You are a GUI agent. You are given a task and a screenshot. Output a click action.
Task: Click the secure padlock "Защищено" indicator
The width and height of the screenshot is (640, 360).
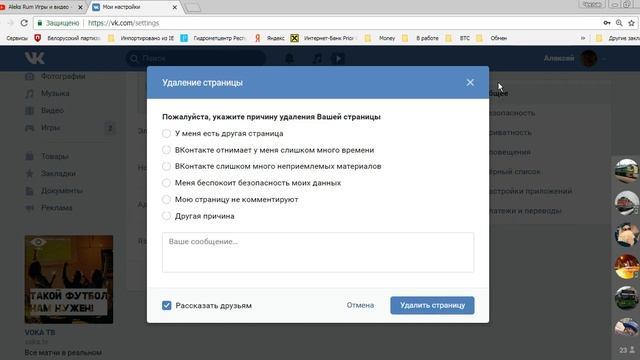58,23
